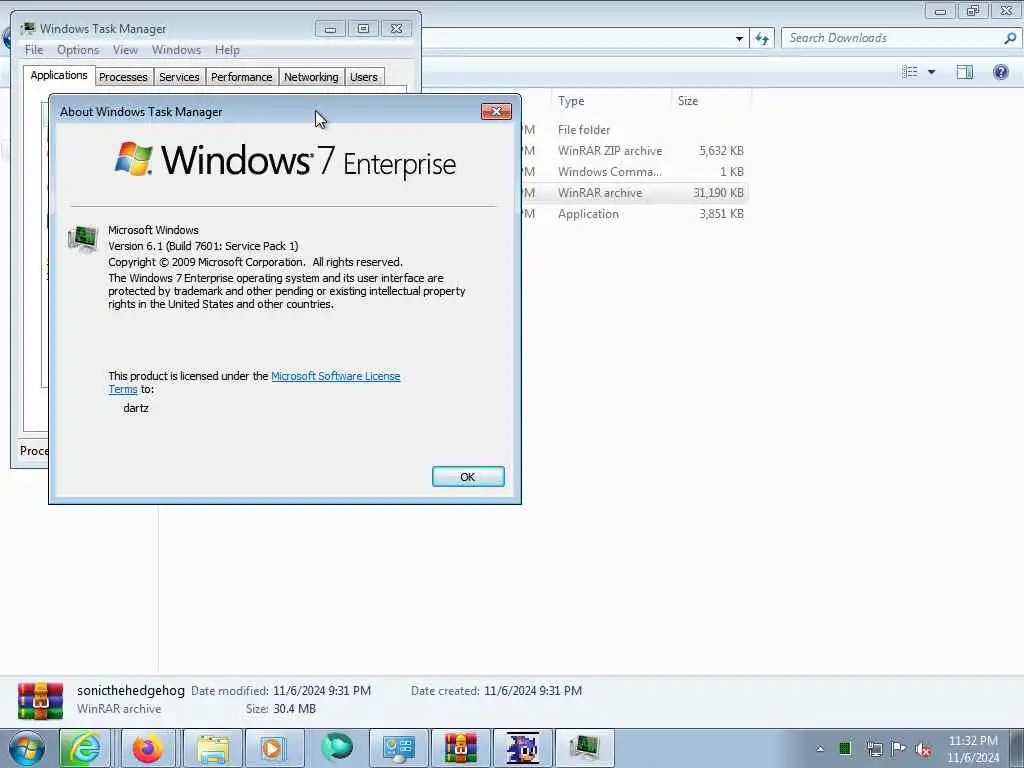This screenshot has height=768, width=1024.
Task: Open the Control Panel taskbar icon
Action: (x=398, y=748)
